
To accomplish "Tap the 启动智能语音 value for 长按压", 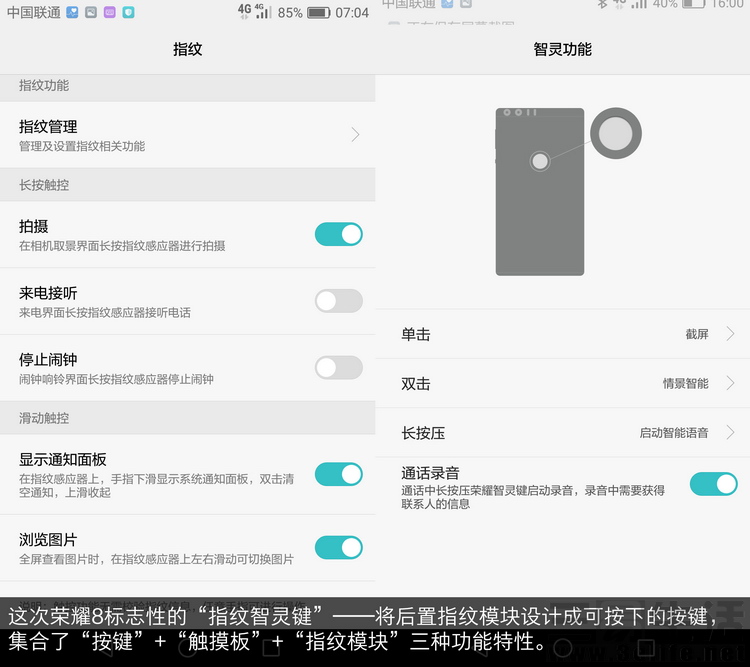I will click(674, 433).
